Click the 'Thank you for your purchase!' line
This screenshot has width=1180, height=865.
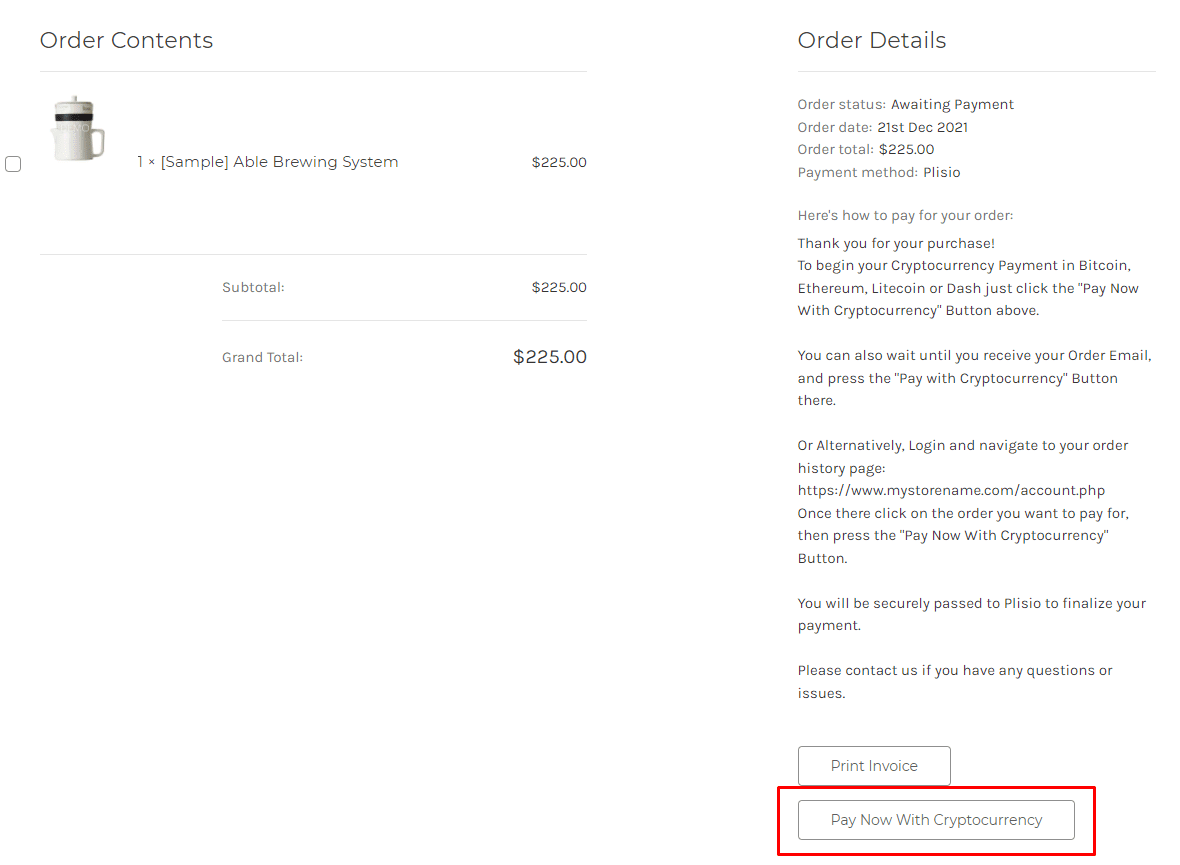coord(896,243)
